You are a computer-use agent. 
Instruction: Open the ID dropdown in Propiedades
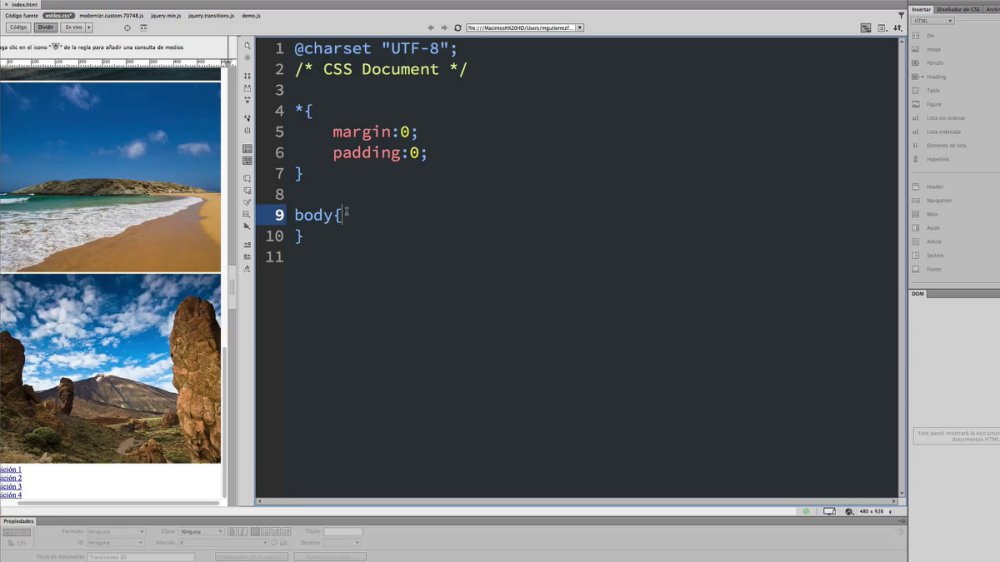coord(115,543)
